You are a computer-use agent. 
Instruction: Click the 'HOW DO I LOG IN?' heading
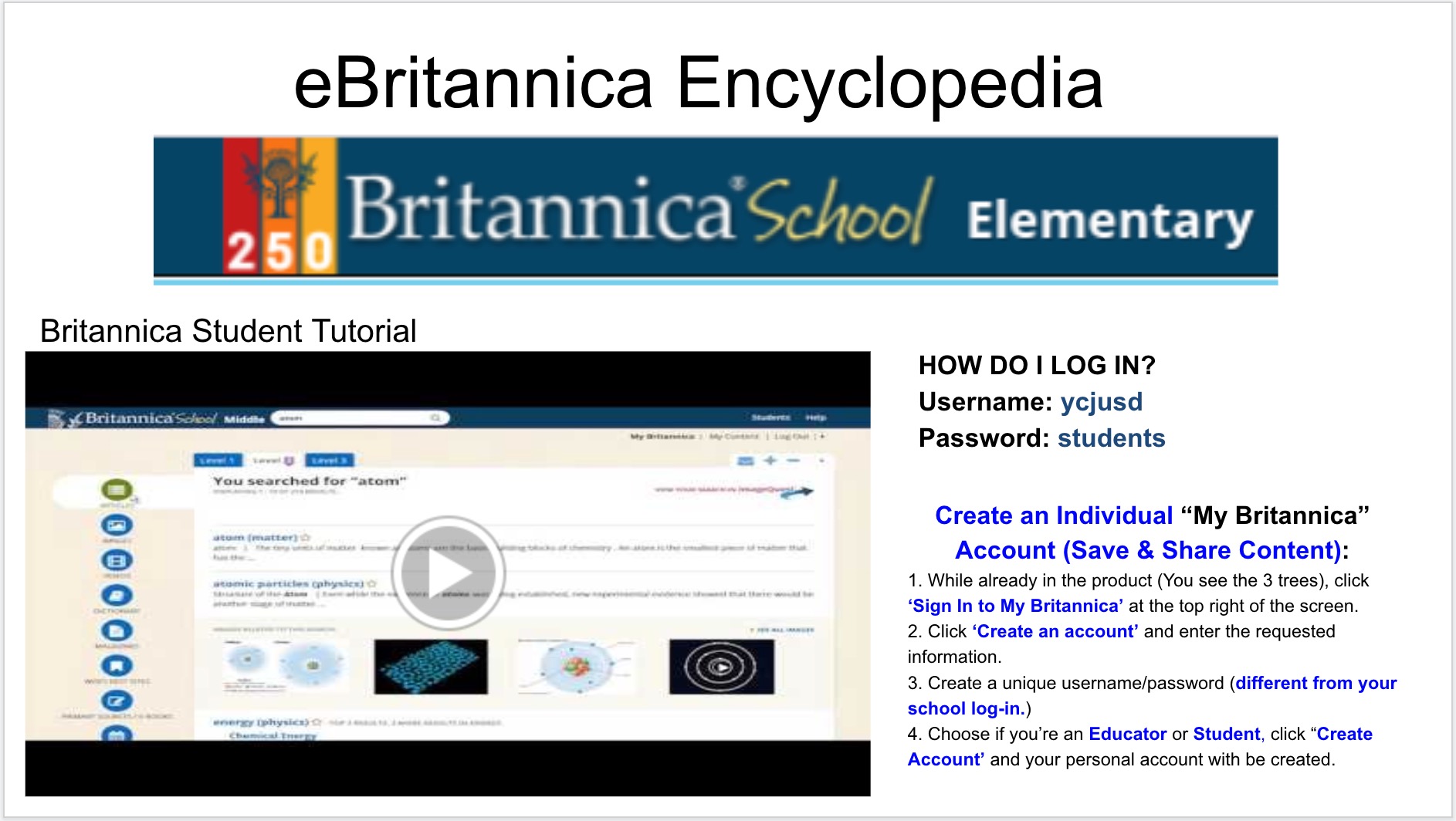tap(1037, 365)
